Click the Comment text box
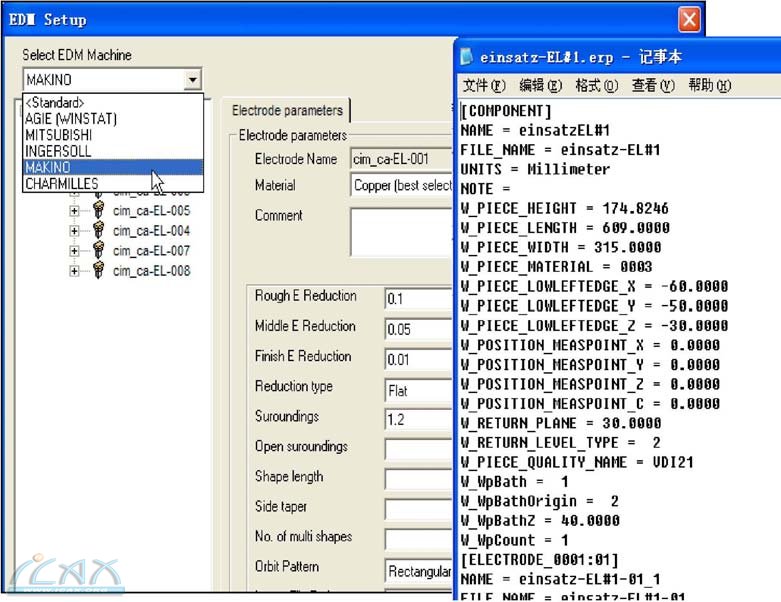Viewport: 781px width, 602px height. (x=402, y=232)
